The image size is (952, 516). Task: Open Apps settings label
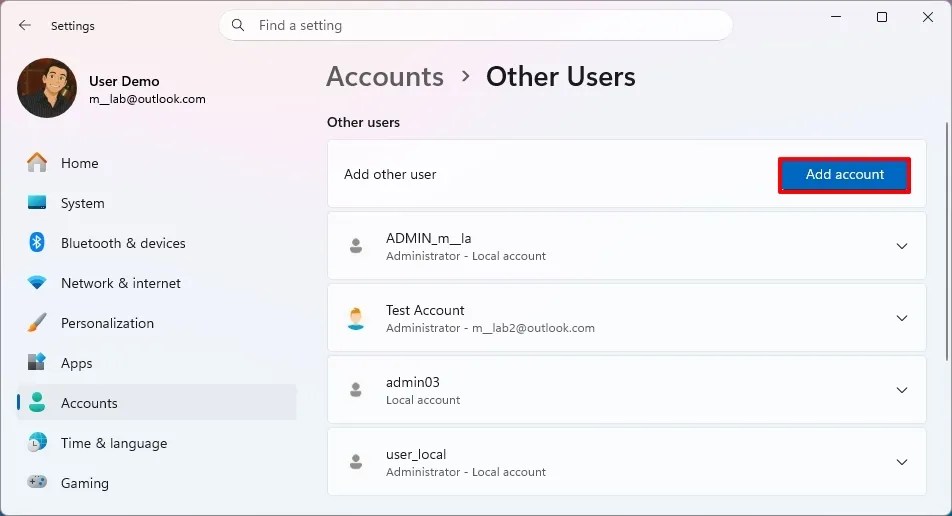coord(76,363)
